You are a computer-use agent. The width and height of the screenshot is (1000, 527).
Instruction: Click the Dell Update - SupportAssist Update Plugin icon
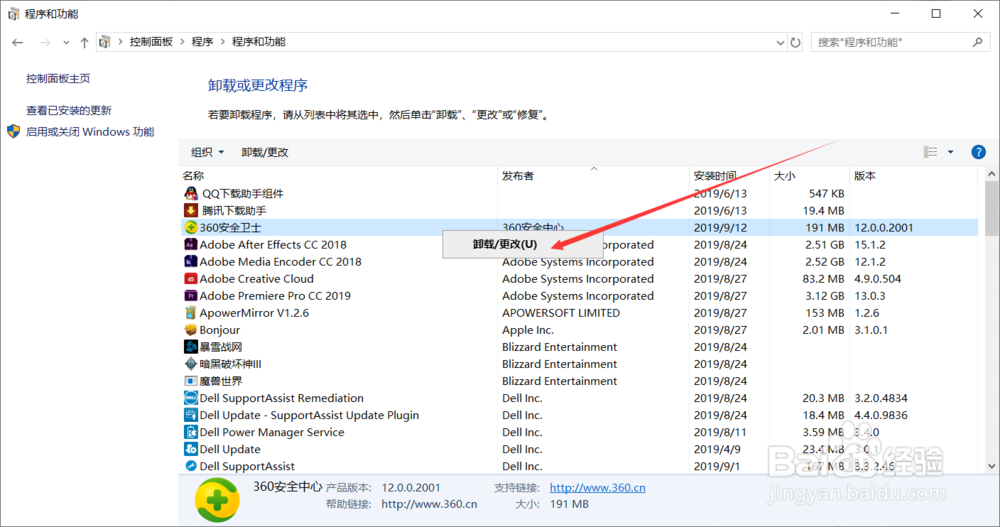[x=191, y=415]
